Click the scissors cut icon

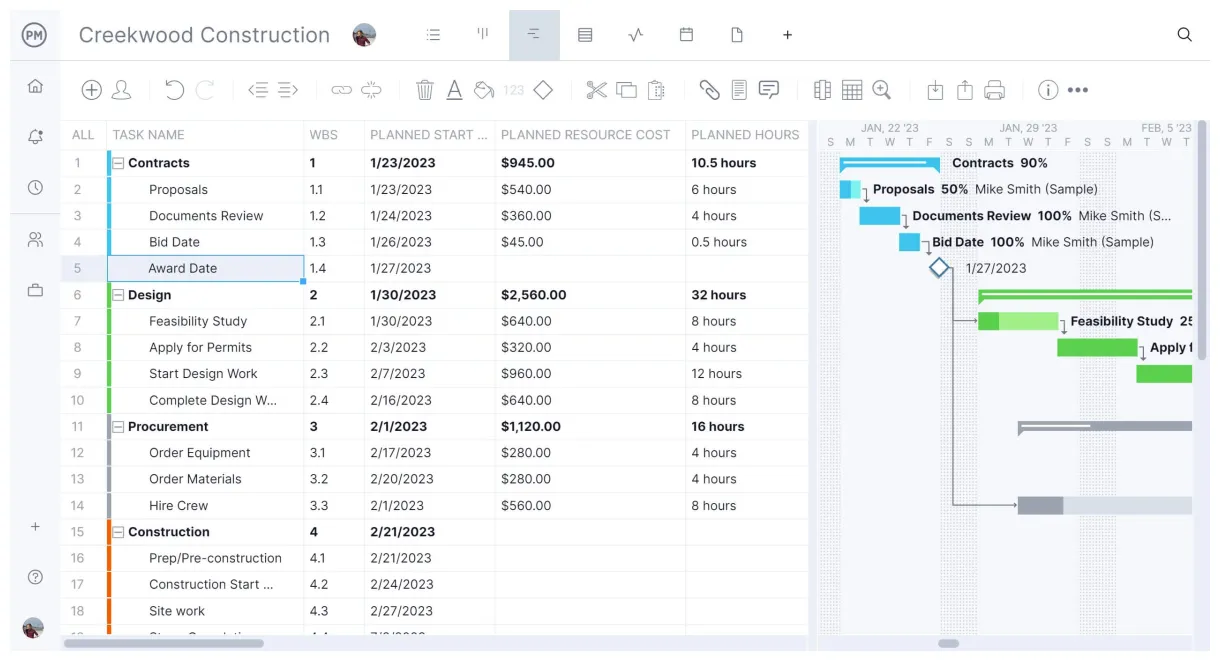tap(597, 90)
